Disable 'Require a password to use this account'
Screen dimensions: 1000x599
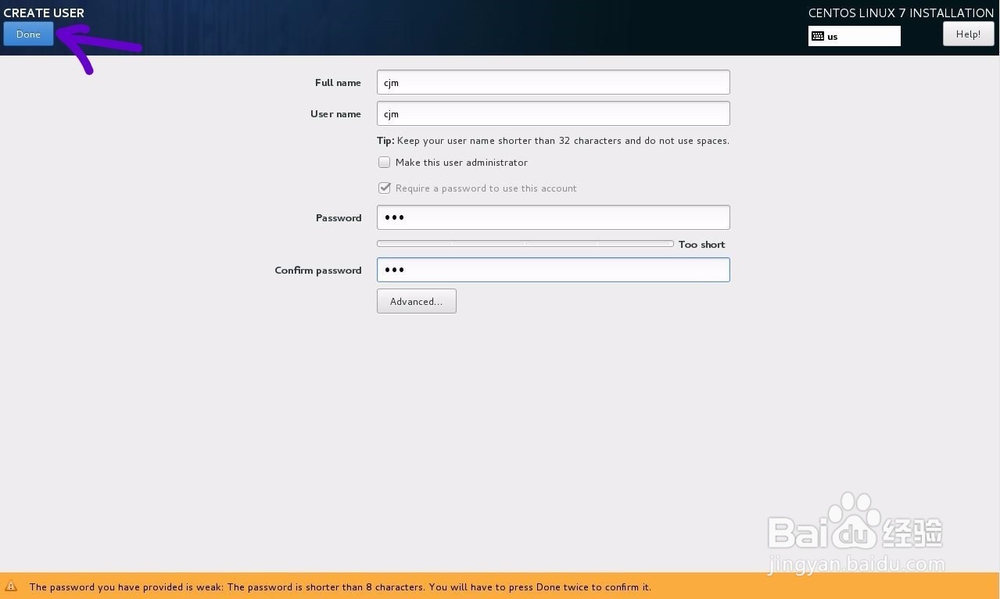click(x=384, y=187)
